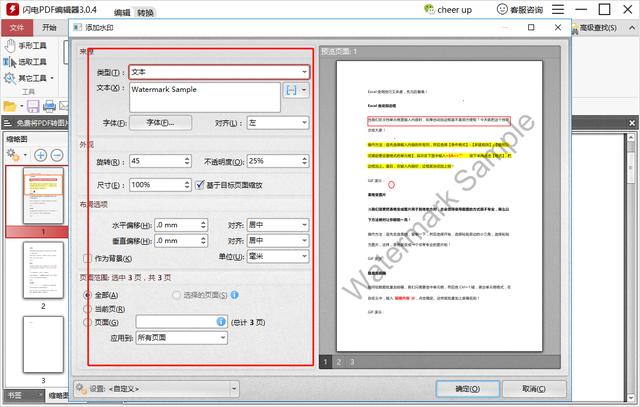Open the 文件 (File) menu
Image resolution: width=640 pixels, height=407 pixels.
pos(16,28)
